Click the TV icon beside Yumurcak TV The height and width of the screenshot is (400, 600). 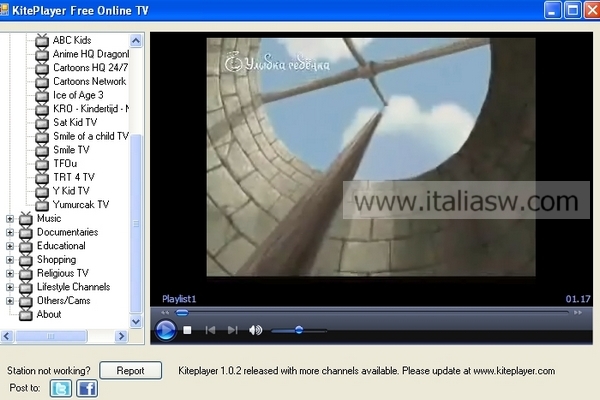tap(42, 205)
